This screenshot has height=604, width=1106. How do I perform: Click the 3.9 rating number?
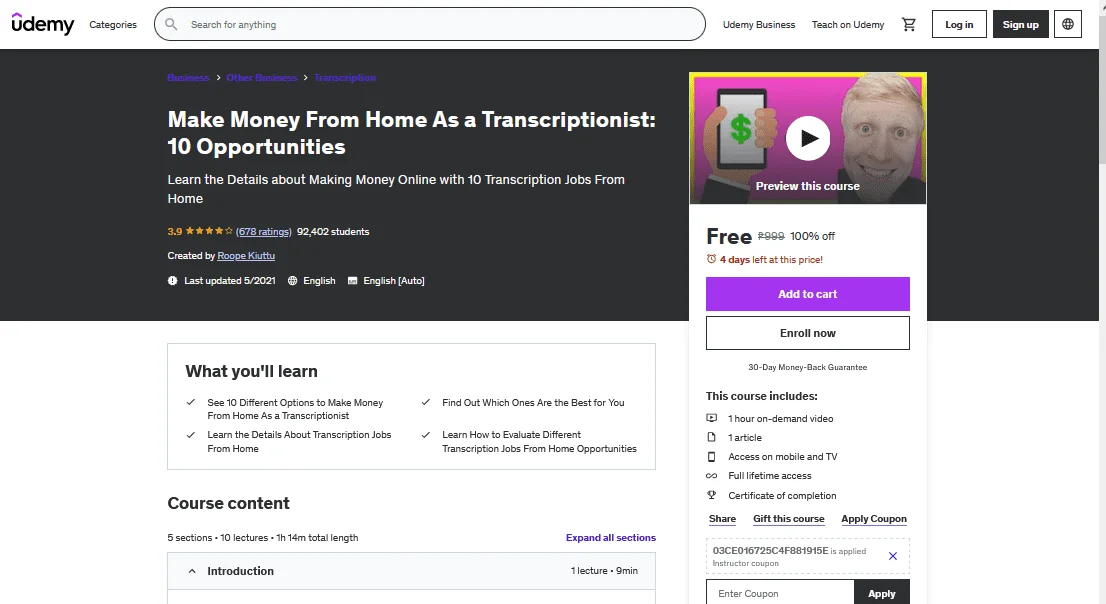(175, 231)
